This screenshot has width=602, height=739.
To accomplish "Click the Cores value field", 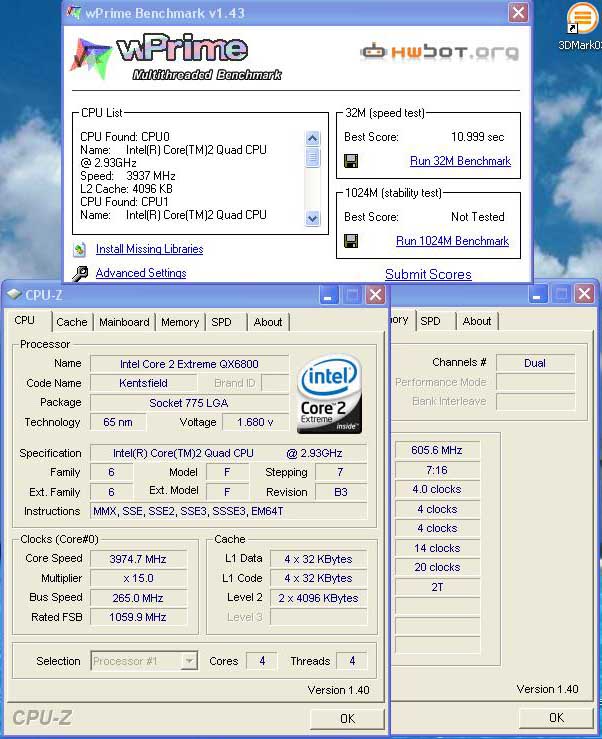I will pos(262,661).
